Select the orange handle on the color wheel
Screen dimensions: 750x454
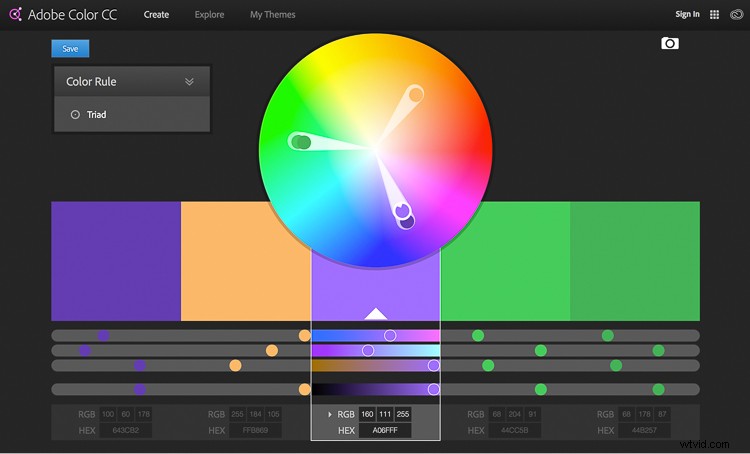tap(416, 95)
